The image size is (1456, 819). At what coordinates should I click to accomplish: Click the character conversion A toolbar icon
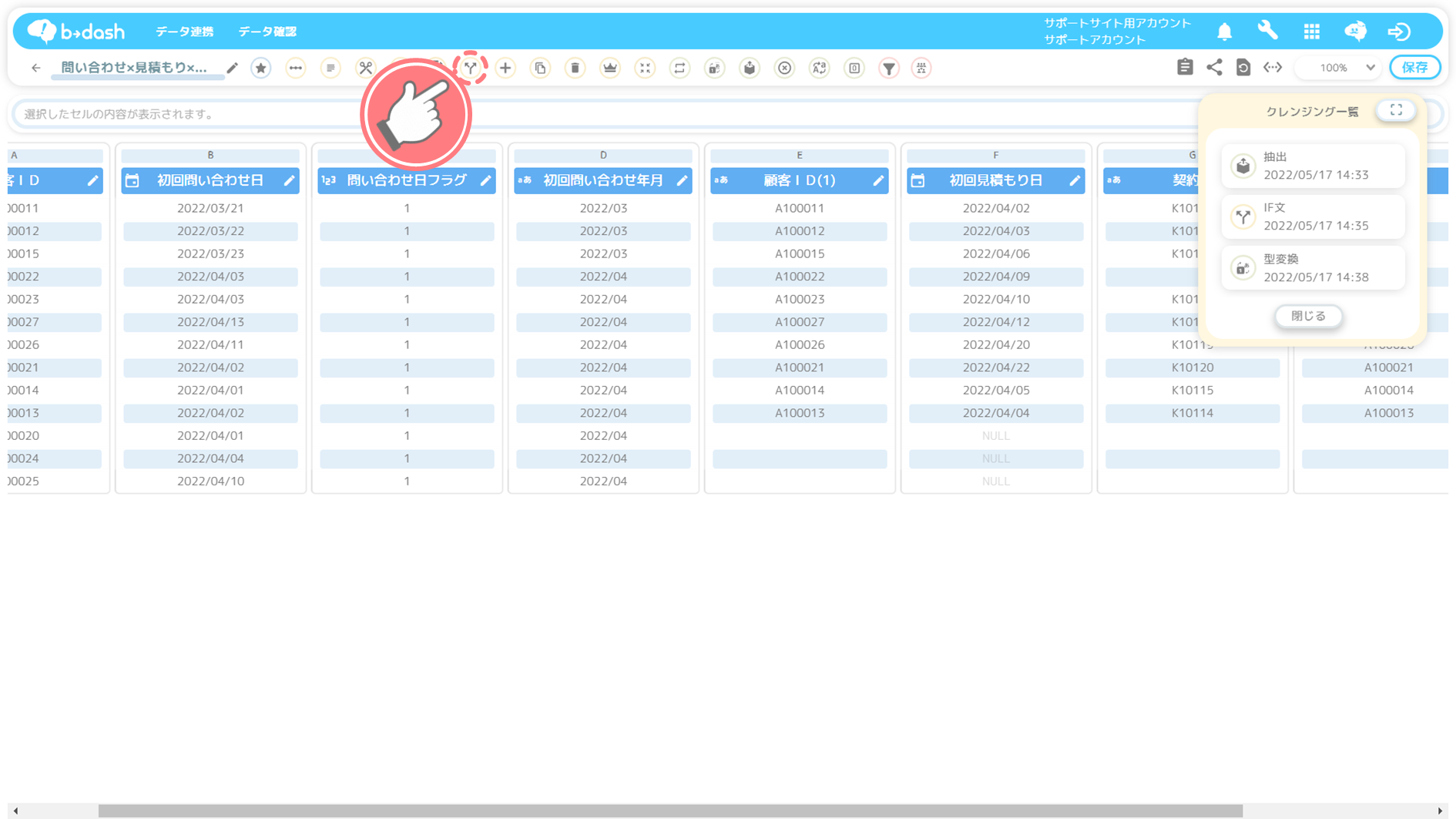(820, 68)
